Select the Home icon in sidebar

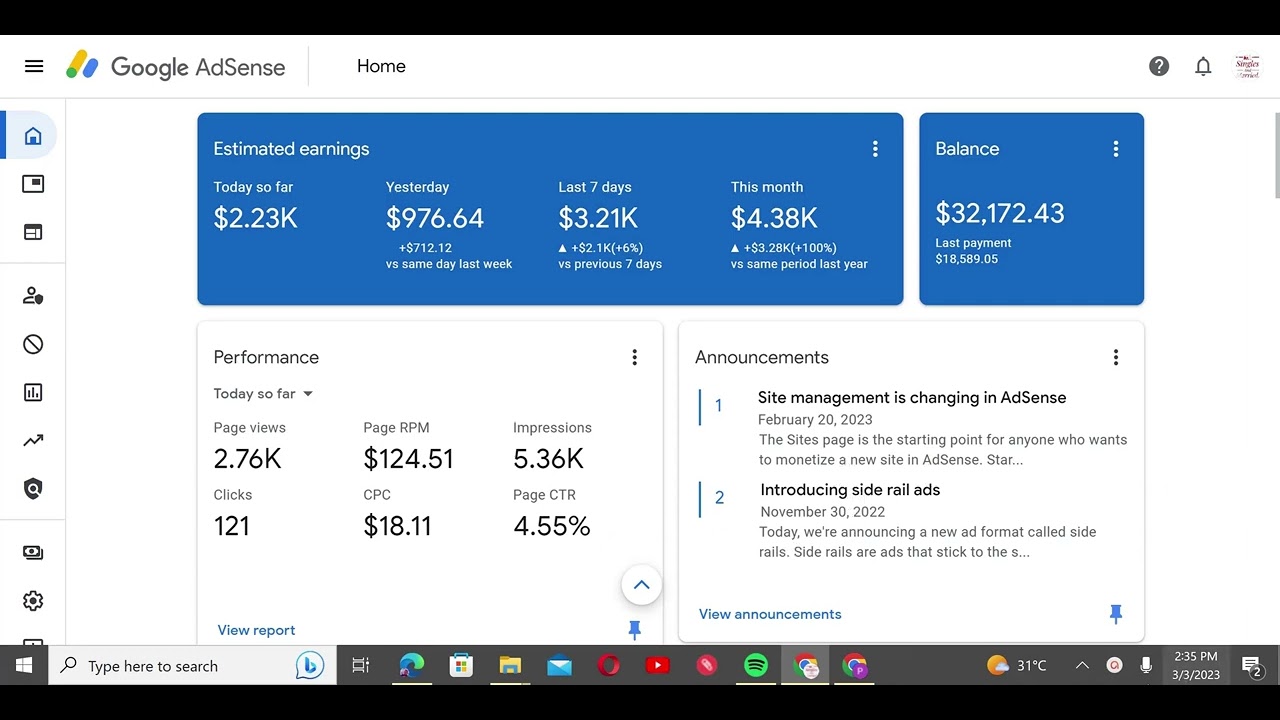pos(33,136)
